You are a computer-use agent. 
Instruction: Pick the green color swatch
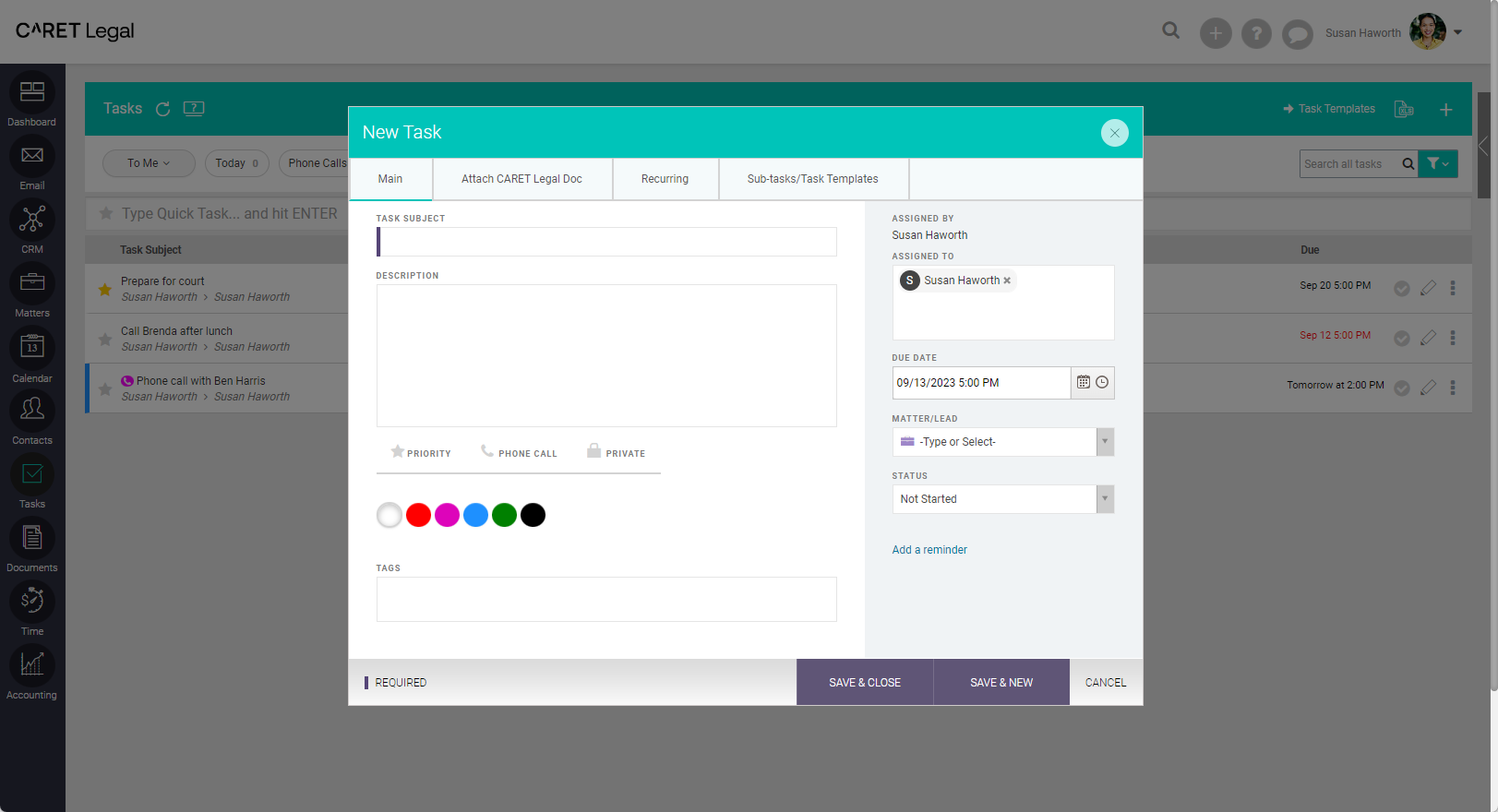(504, 515)
